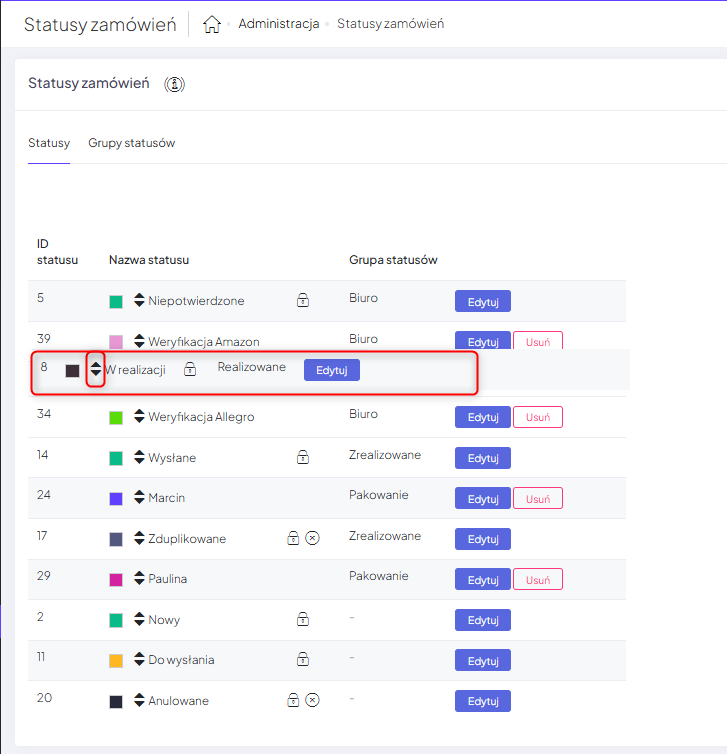Click reorder arrows next to Marcin status
Image resolution: width=727 pixels, height=754 pixels.
[139, 497]
